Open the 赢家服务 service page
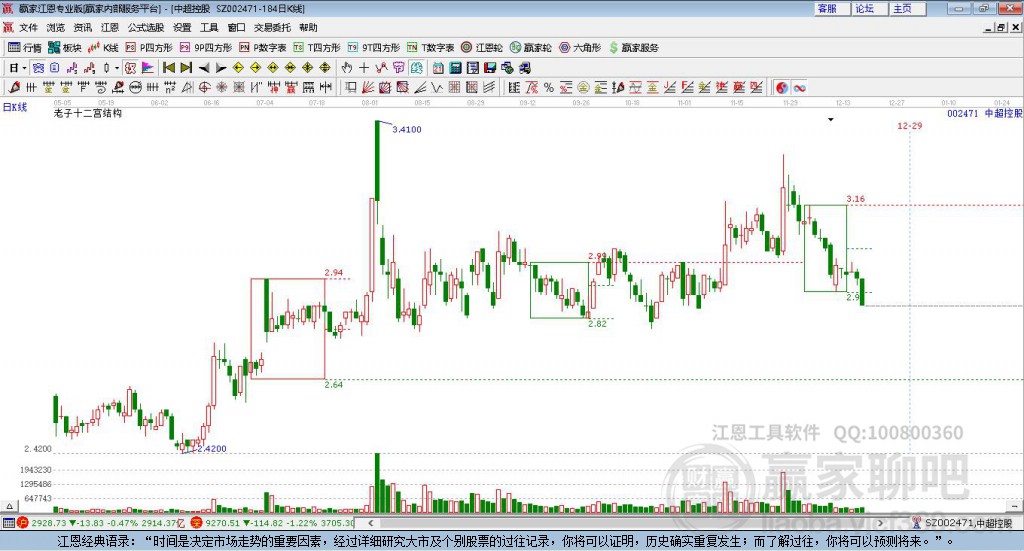This screenshot has width=1024, height=551. 633,48
